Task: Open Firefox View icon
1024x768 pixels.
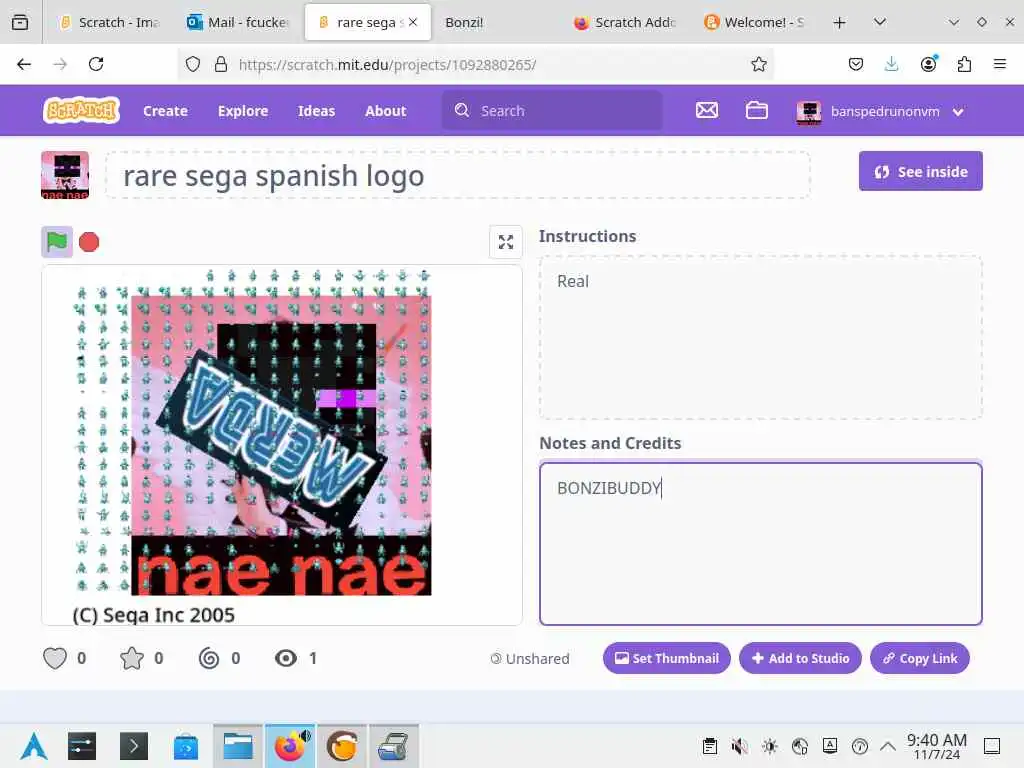Action: tap(20, 22)
